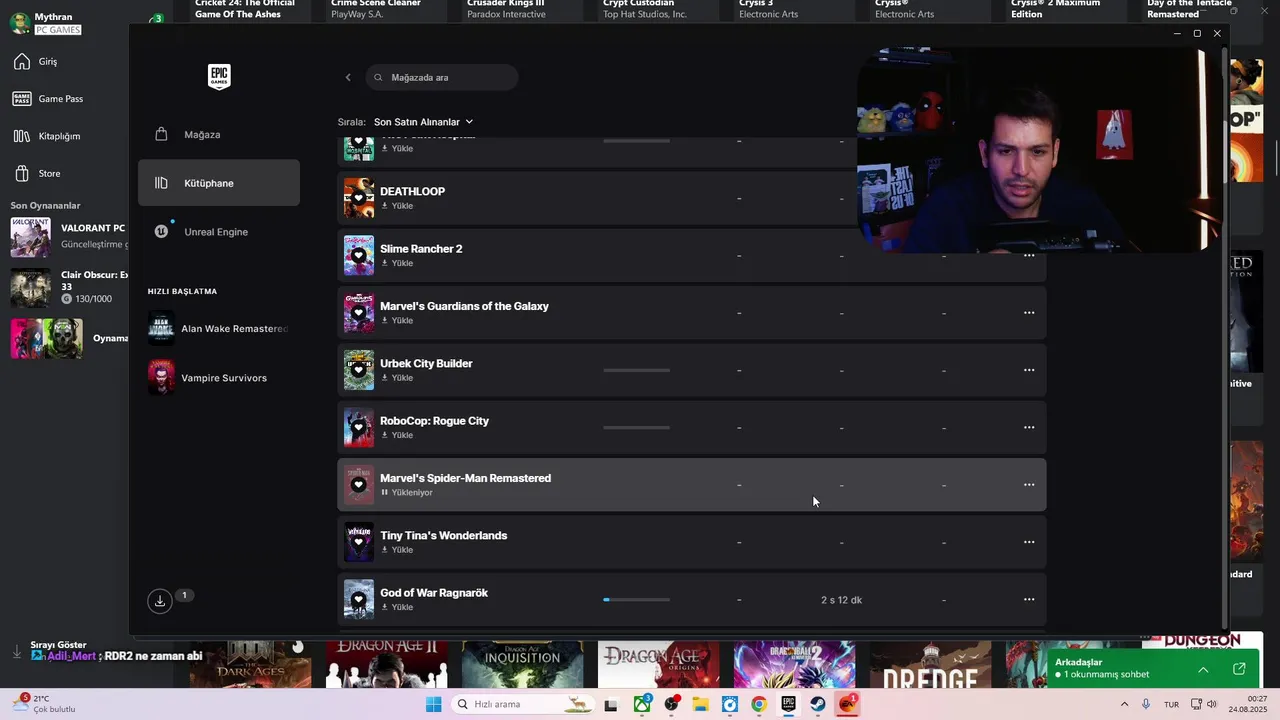Click Yükle under Tiny Tina's Wonderlands

397,550
